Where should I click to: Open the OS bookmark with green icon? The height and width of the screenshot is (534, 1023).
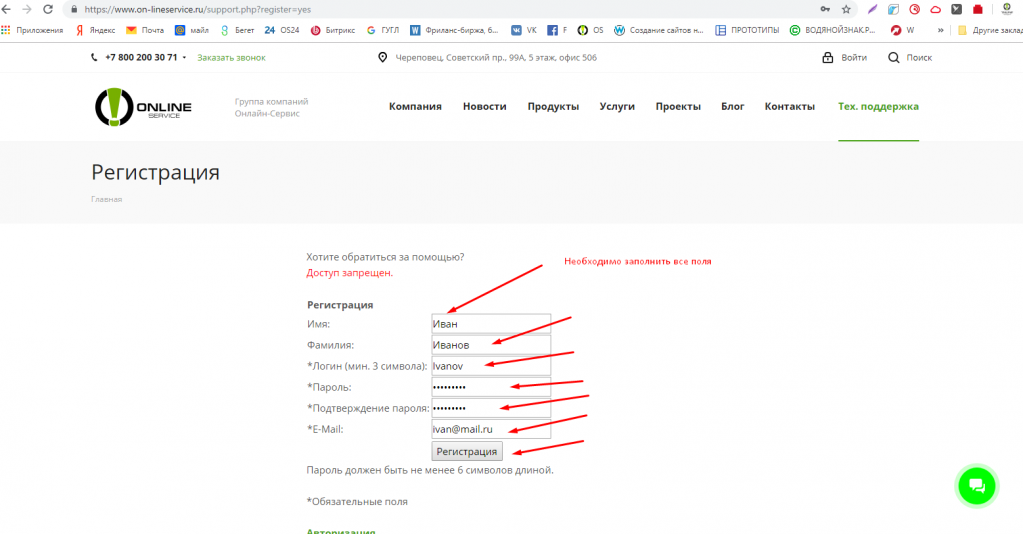click(590, 30)
